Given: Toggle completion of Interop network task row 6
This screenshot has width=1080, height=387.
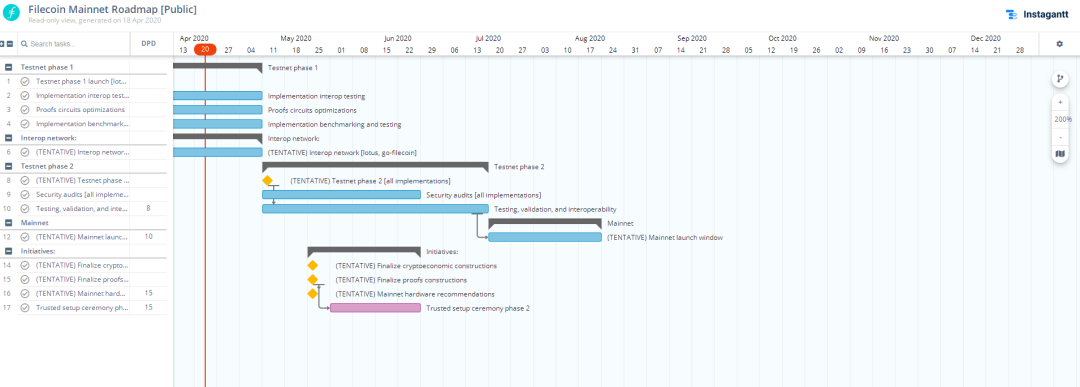Looking at the screenshot, I should (x=25, y=152).
